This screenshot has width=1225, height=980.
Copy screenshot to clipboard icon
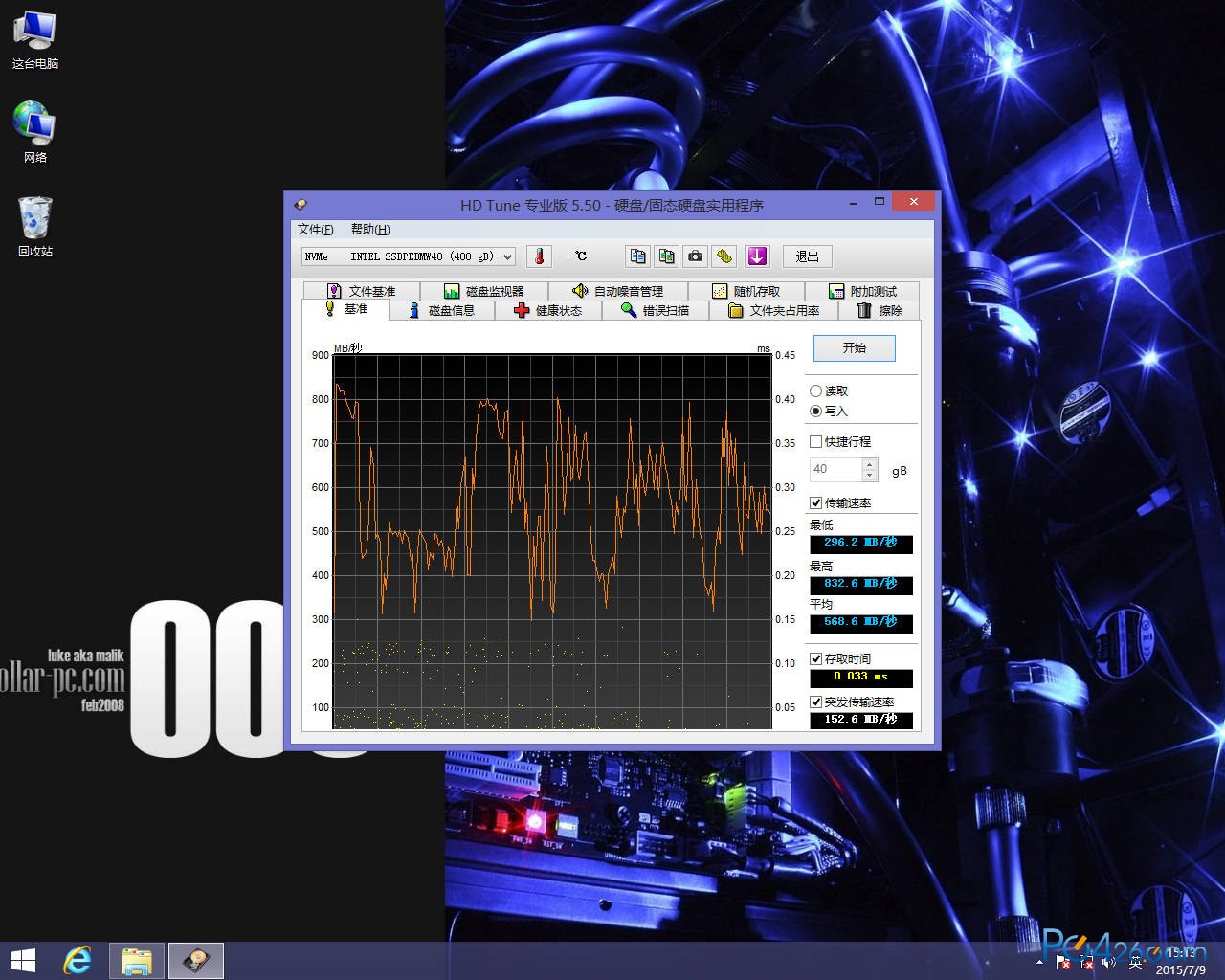click(x=667, y=256)
